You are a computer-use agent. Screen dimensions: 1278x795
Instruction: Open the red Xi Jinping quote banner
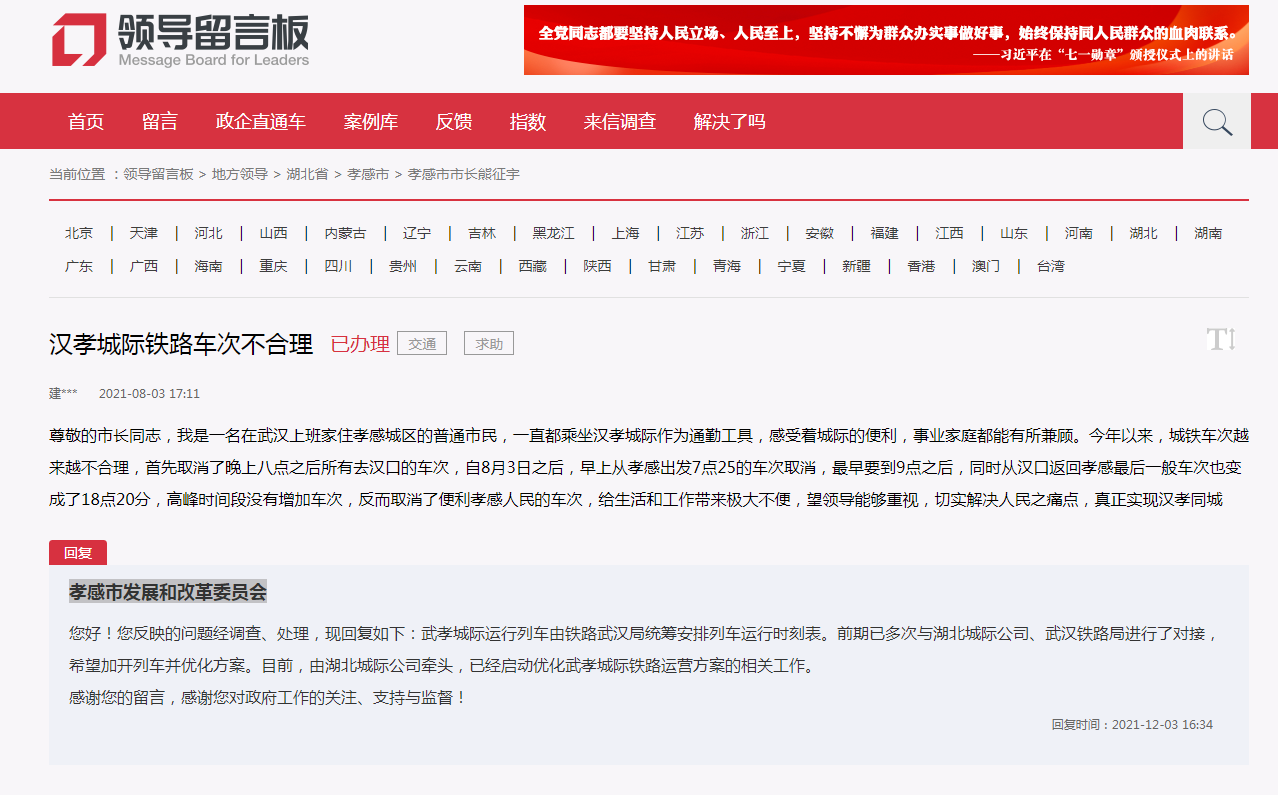(885, 40)
